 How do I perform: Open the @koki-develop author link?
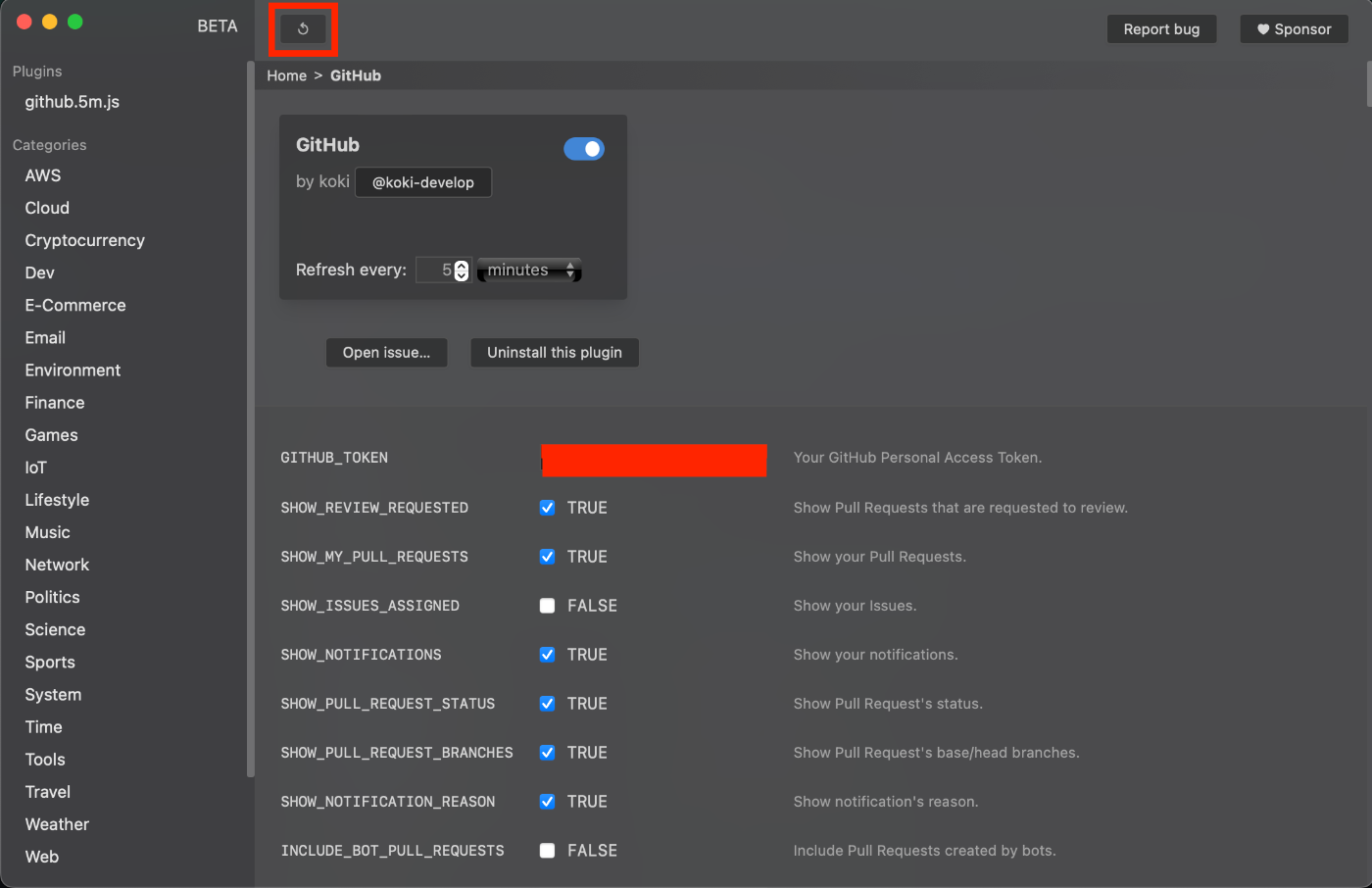tap(423, 182)
